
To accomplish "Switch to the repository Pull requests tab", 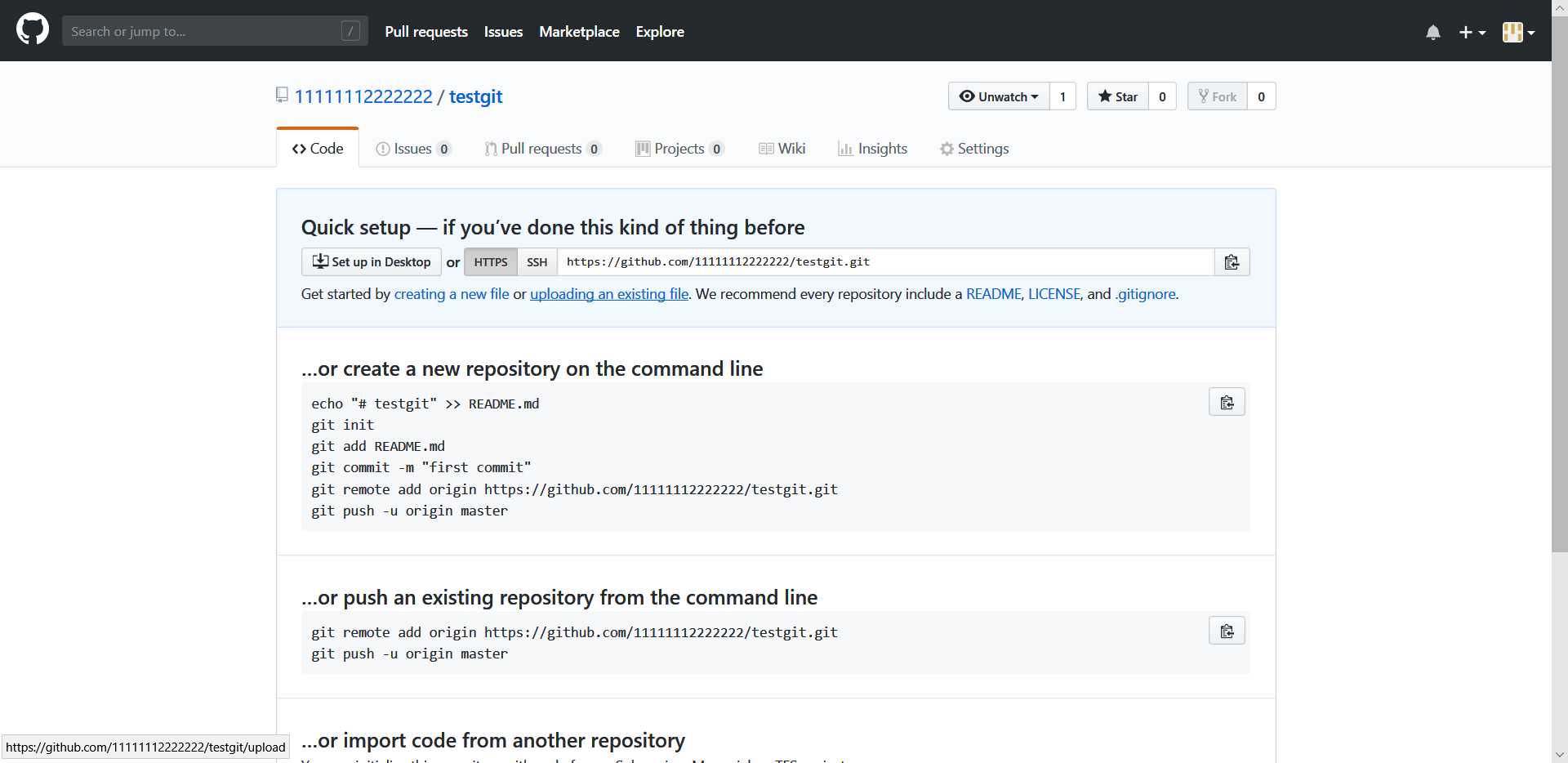I will [543, 149].
